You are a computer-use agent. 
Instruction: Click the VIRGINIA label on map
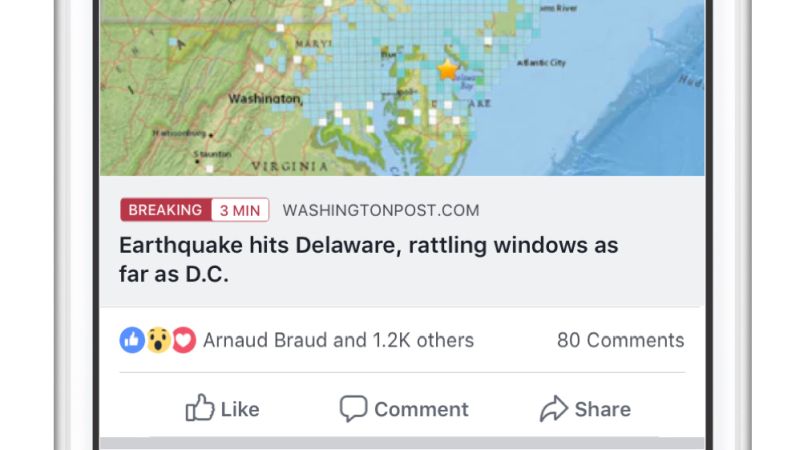click(289, 166)
